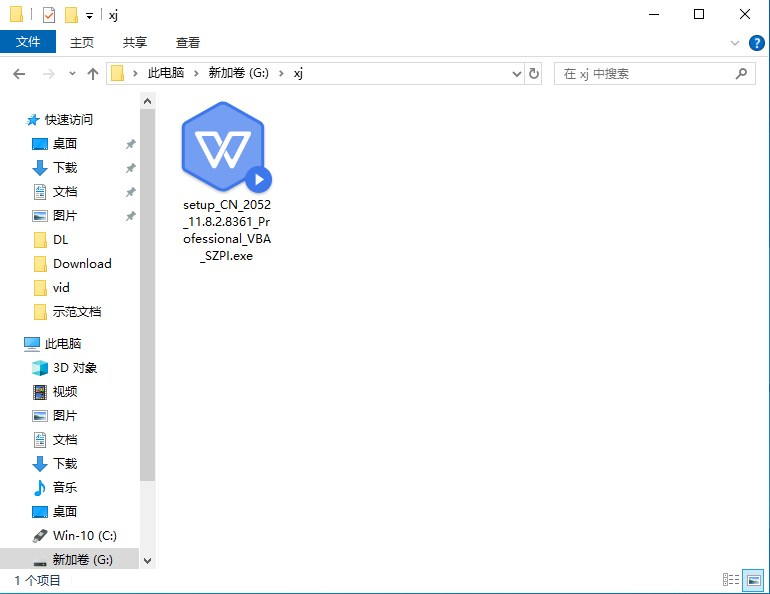Click the Properties icon in the title bar
Image resolution: width=770 pixels, height=594 pixels.
tap(50, 15)
